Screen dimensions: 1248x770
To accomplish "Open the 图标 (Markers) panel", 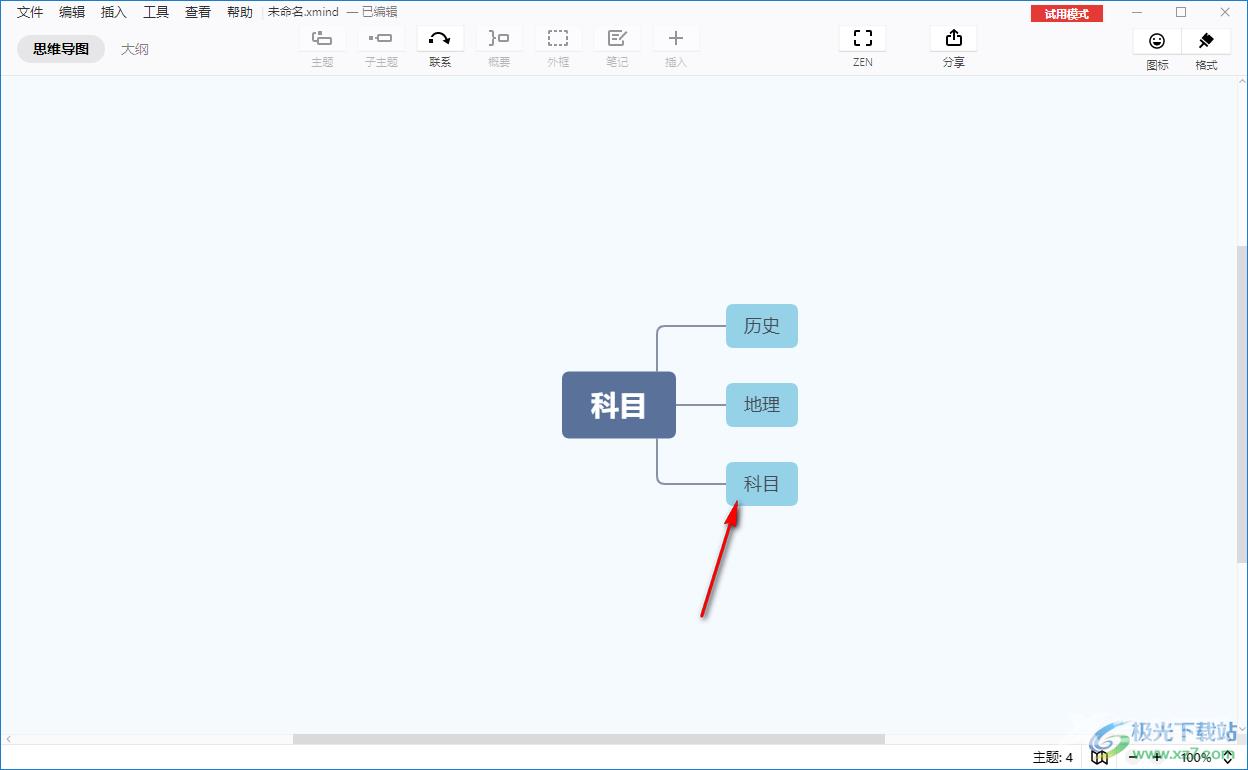I will click(x=1157, y=41).
